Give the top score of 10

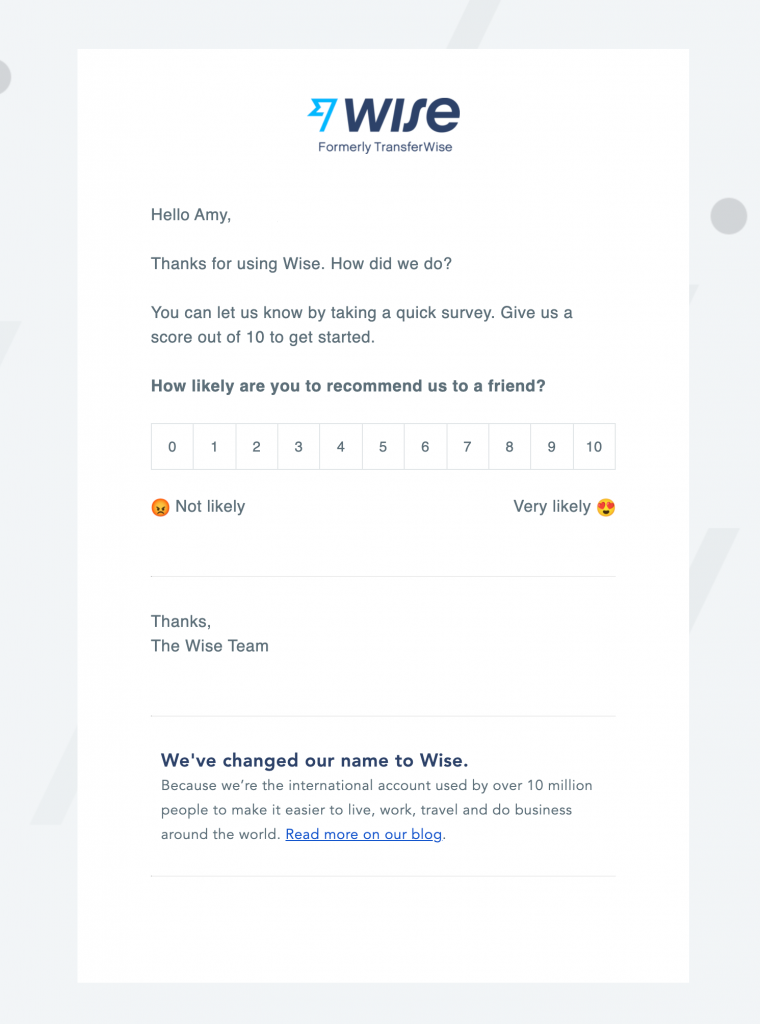click(594, 447)
